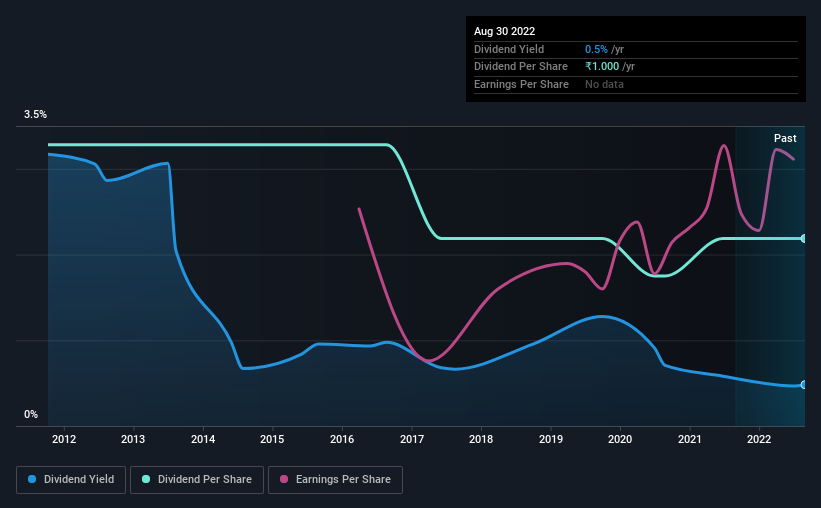Click the 3.5% y-axis label
The height and width of the screenshot is (508, 821).
pos(35,115)
